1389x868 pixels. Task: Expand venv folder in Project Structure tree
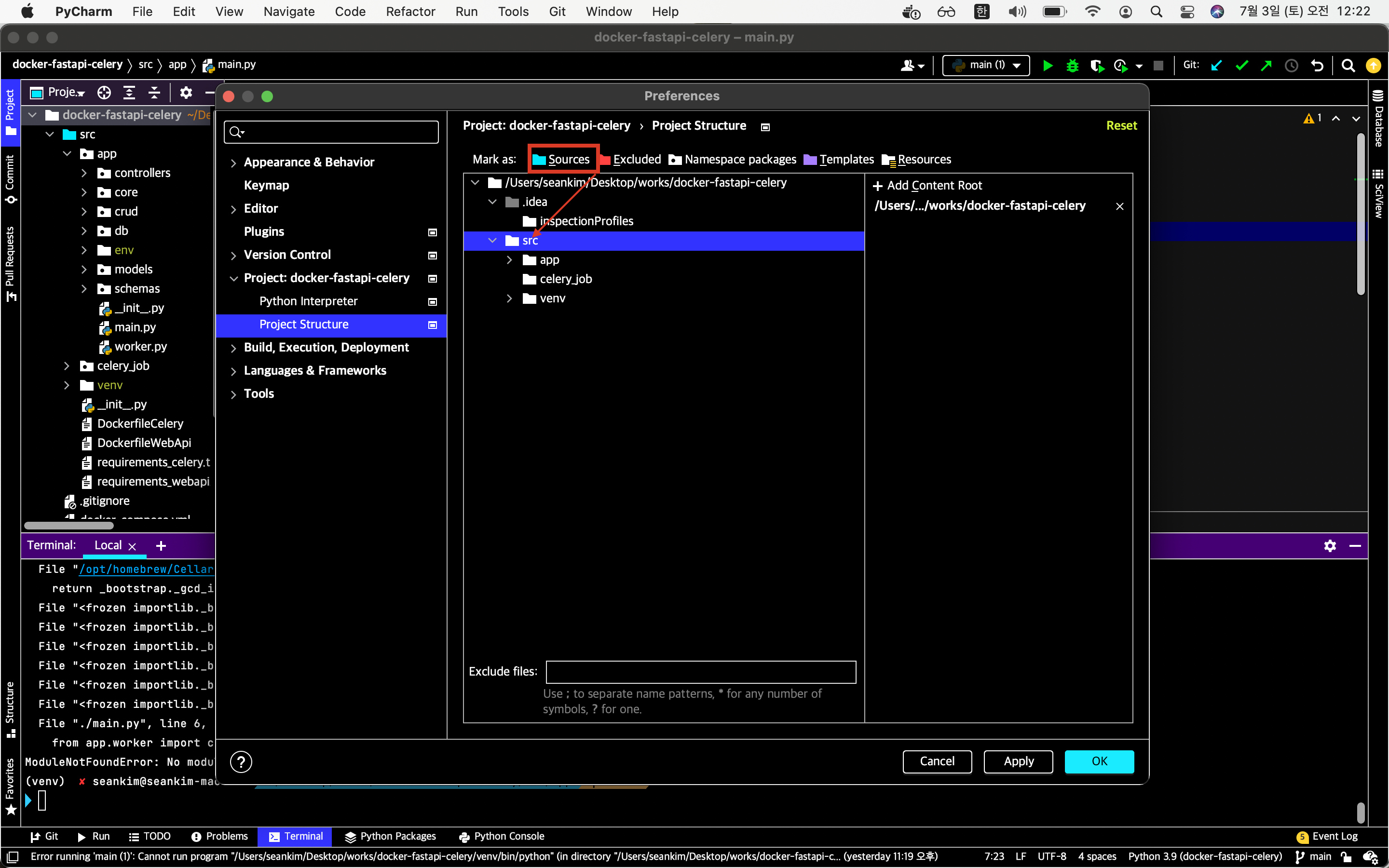click(509, 298)
